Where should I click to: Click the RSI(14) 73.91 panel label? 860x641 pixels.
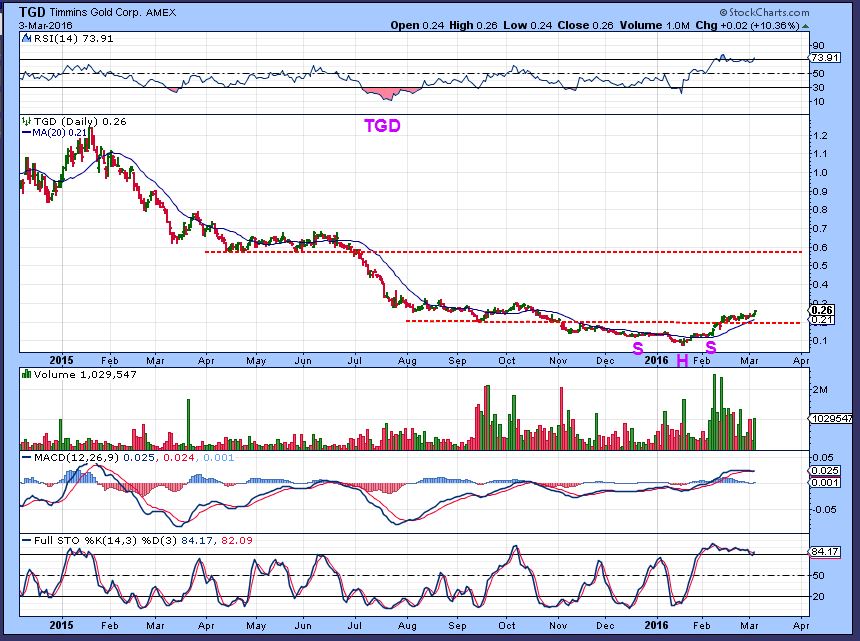[x=73, y=38]
